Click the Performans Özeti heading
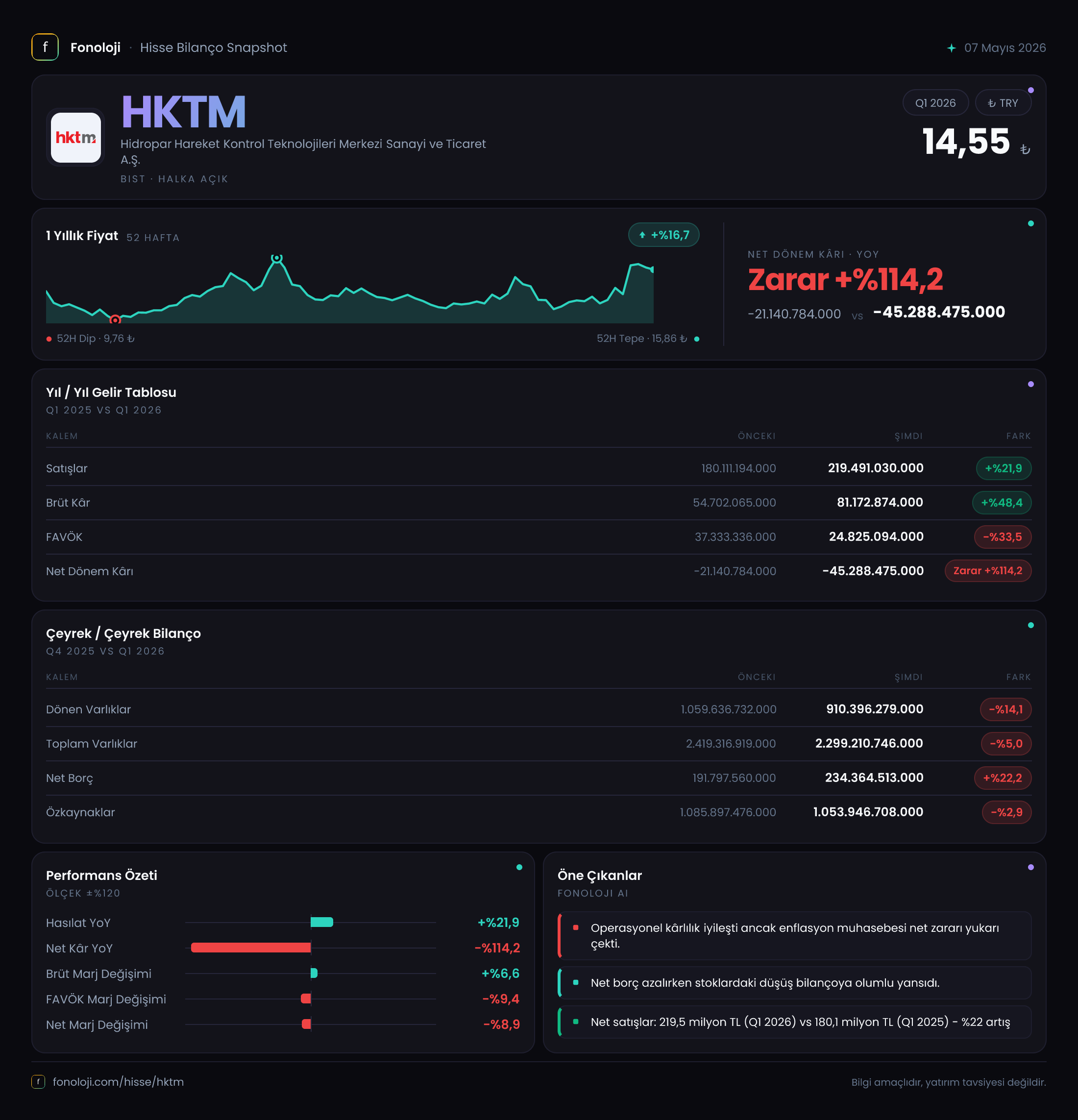The height and width of the screenshot is (1120, 1078). point(102,876)
